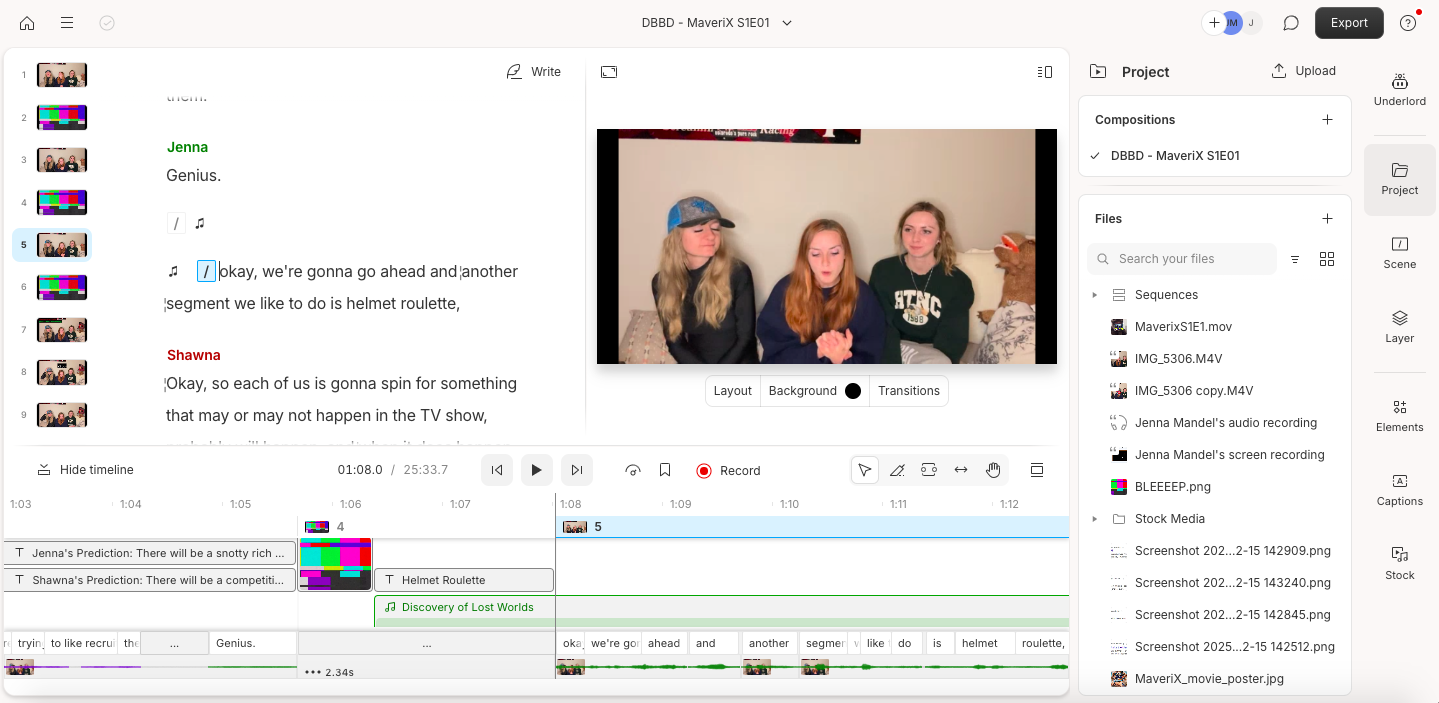1439x703 pixels.
Task: Select the blade razor tool
Action: point(897,470)
